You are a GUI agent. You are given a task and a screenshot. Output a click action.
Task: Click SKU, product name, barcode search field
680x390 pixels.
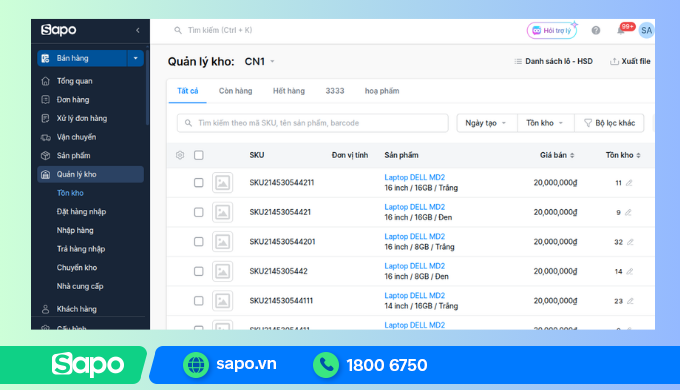point(313,123)
